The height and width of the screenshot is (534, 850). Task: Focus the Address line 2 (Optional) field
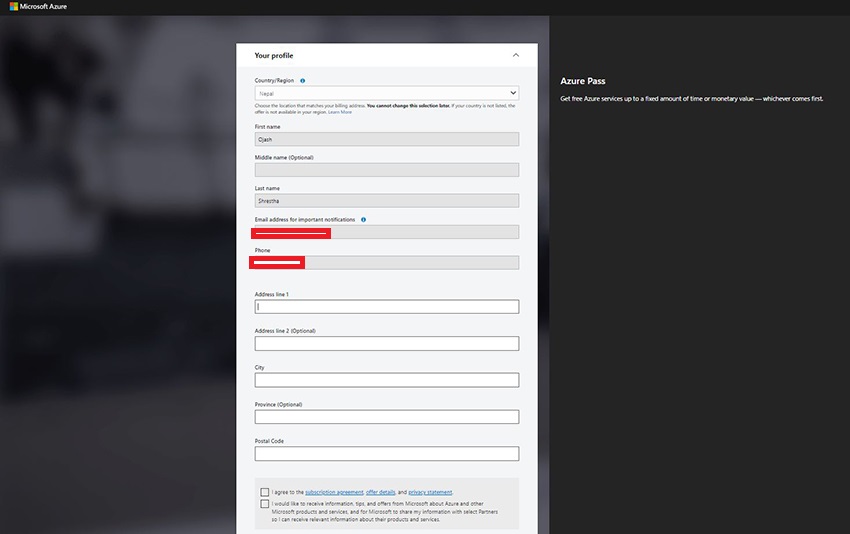point(387,343)
